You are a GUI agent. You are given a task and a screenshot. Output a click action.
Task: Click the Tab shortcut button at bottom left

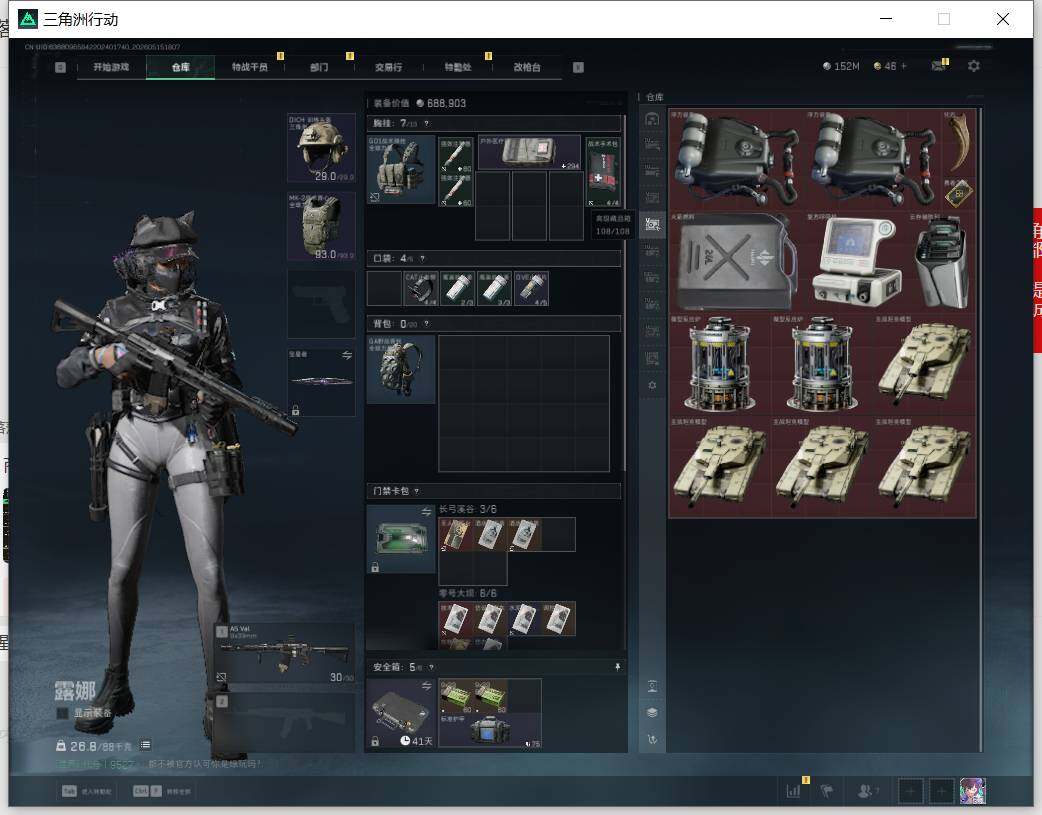coord(86,791)
